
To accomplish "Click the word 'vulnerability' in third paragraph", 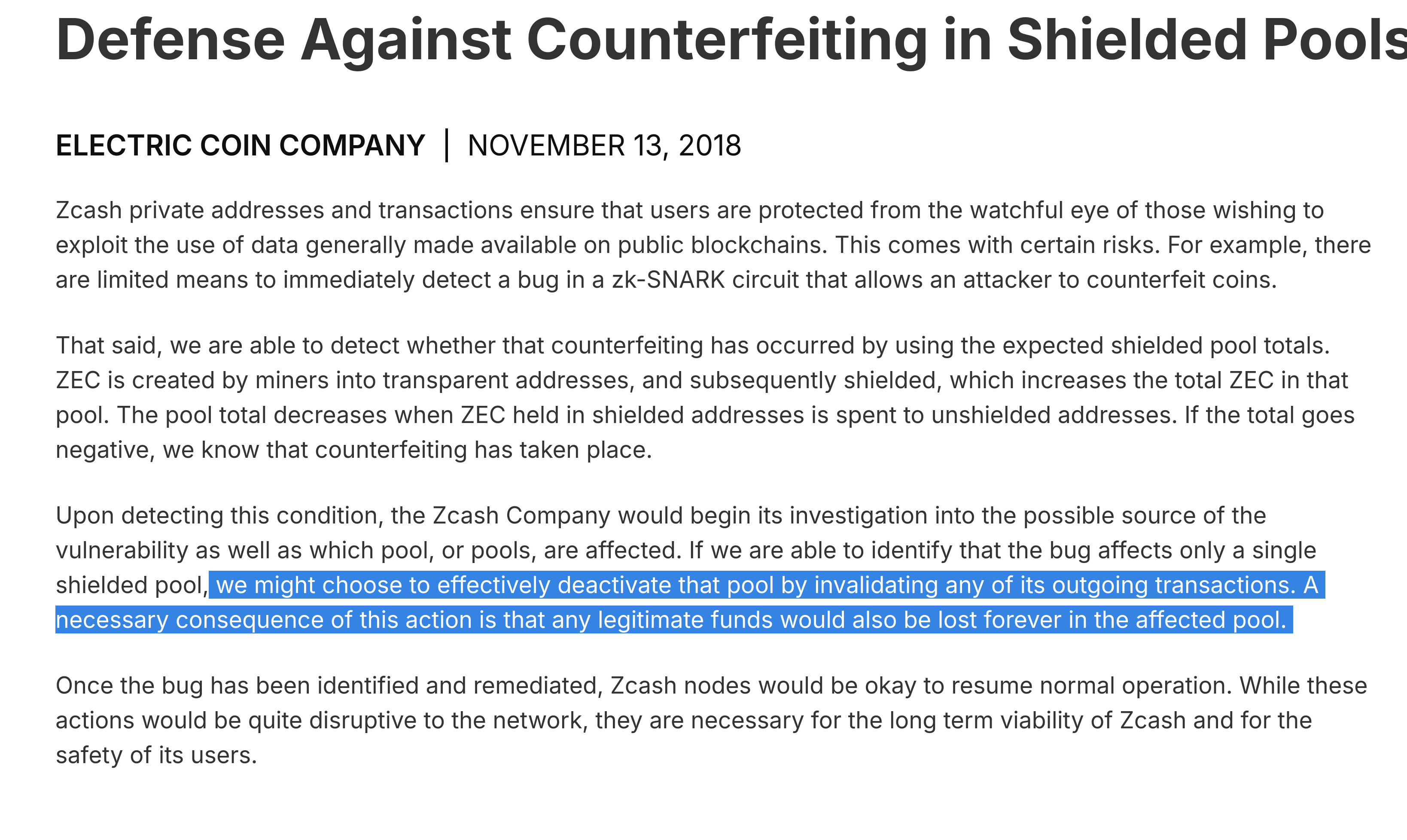I will pos(122,551).
